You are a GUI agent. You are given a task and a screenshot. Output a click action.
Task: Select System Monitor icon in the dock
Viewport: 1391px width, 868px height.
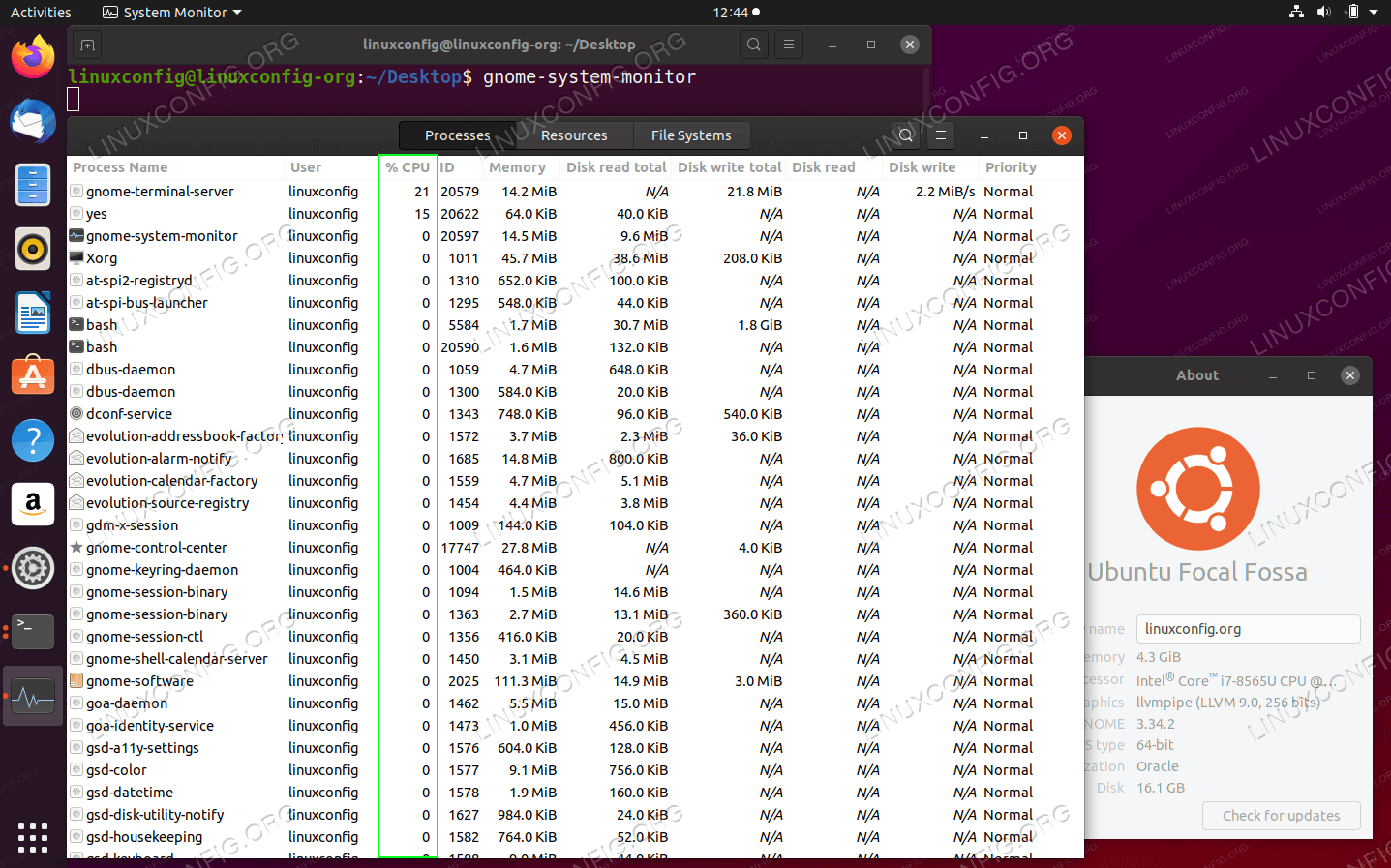[33, 696]
